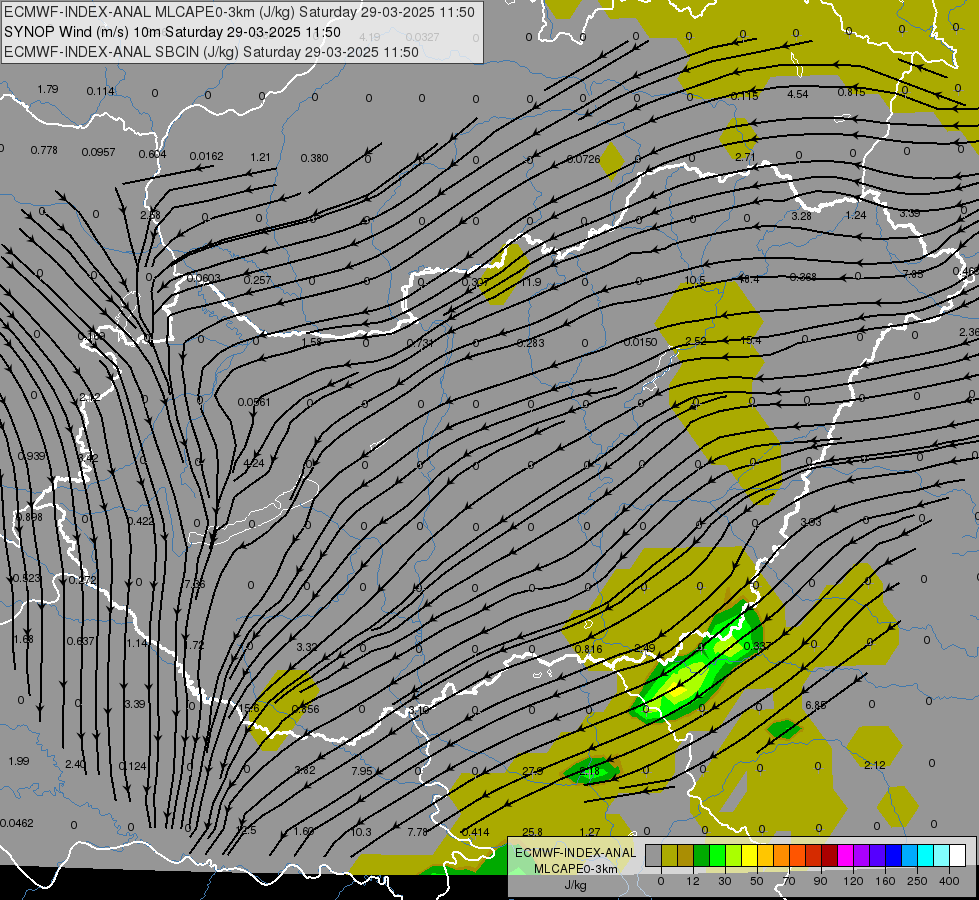Click legend scale label 400
This screenshot has height=900, width=979.
click(x=949, y=881)
